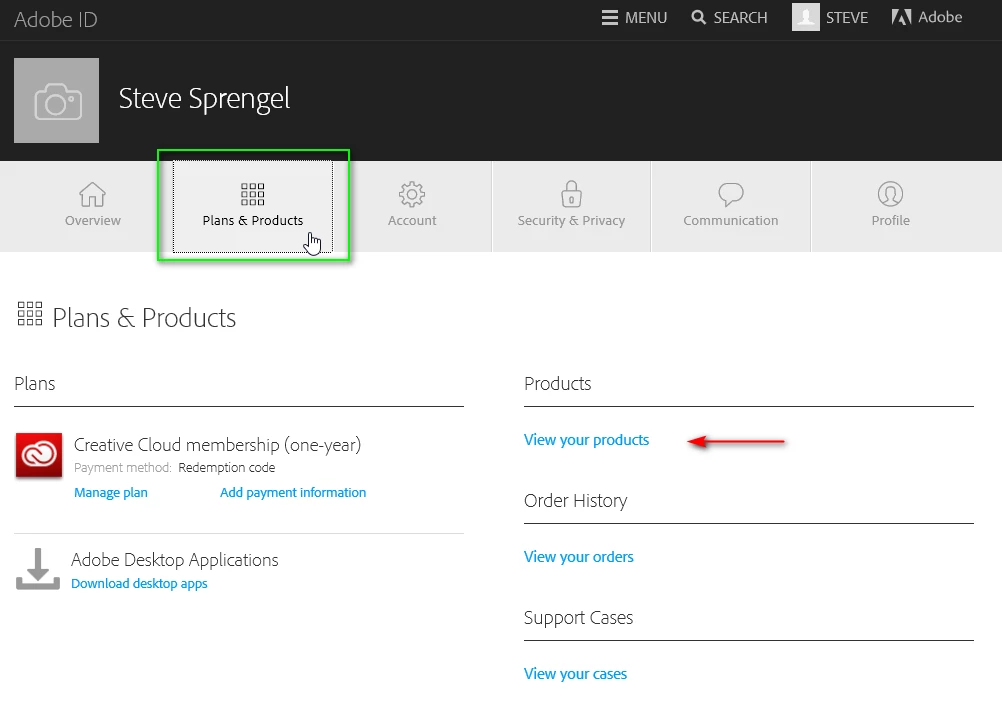
Task: Click the Download desktop apps link
Action: (139, 584)
